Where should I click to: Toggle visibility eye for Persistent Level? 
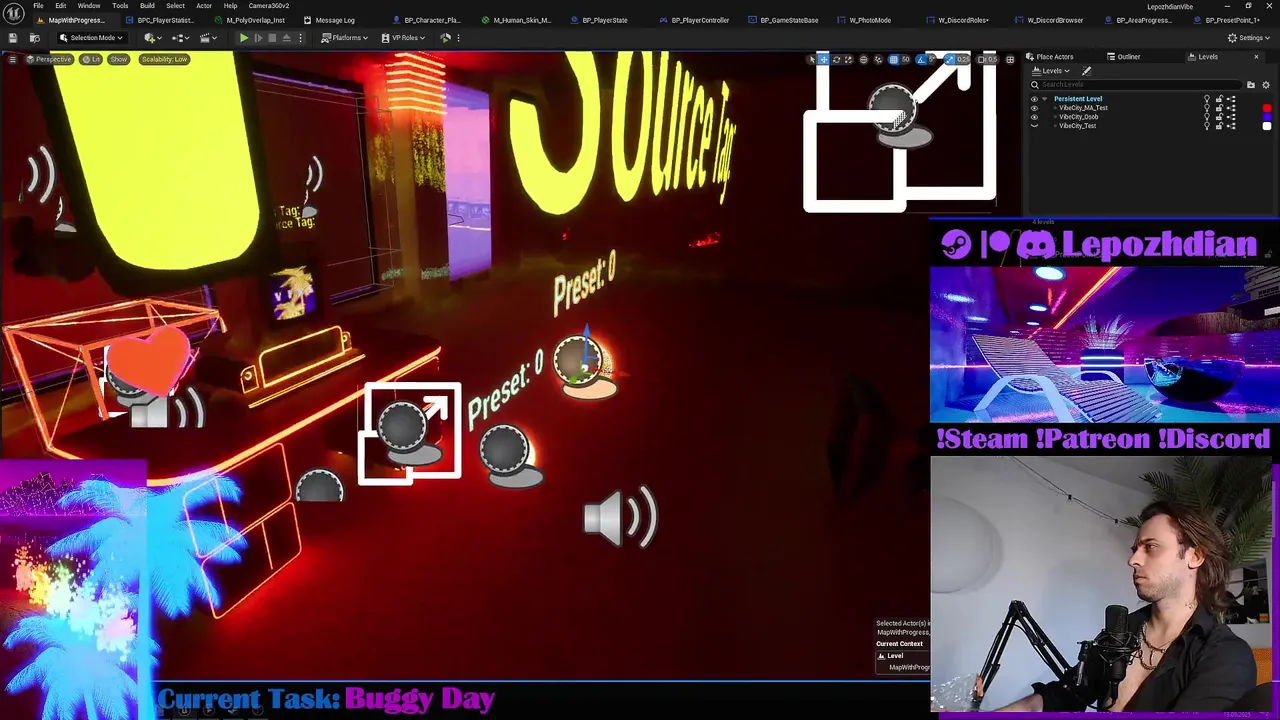tap(1034, 99)
